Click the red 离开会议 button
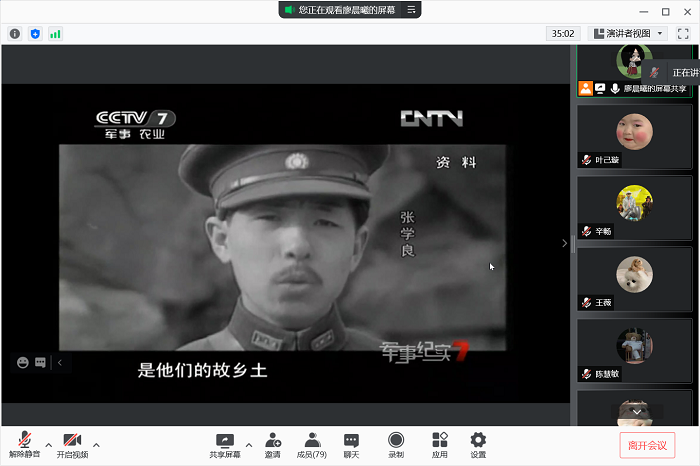 click(647, 445)
